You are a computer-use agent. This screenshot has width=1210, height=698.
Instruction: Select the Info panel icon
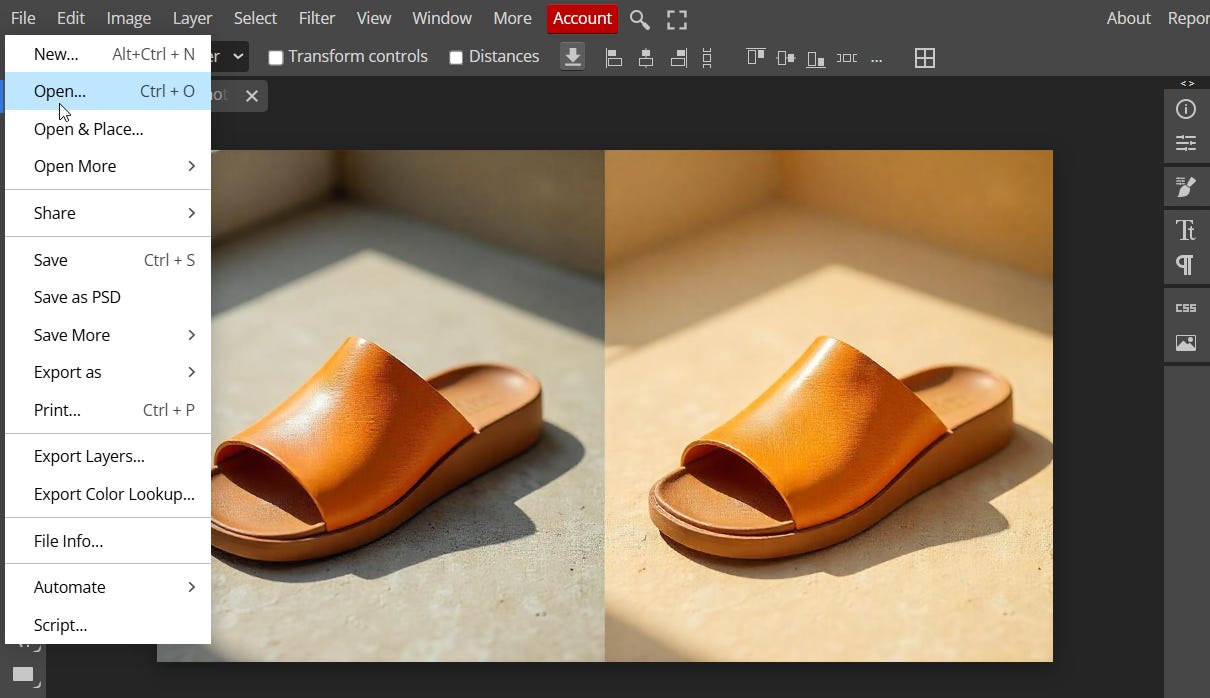click(x=1186, y=109)
